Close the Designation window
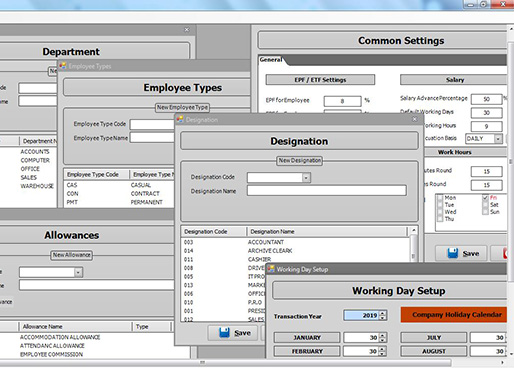Screen dimensions: 514x368 [414, 119]
